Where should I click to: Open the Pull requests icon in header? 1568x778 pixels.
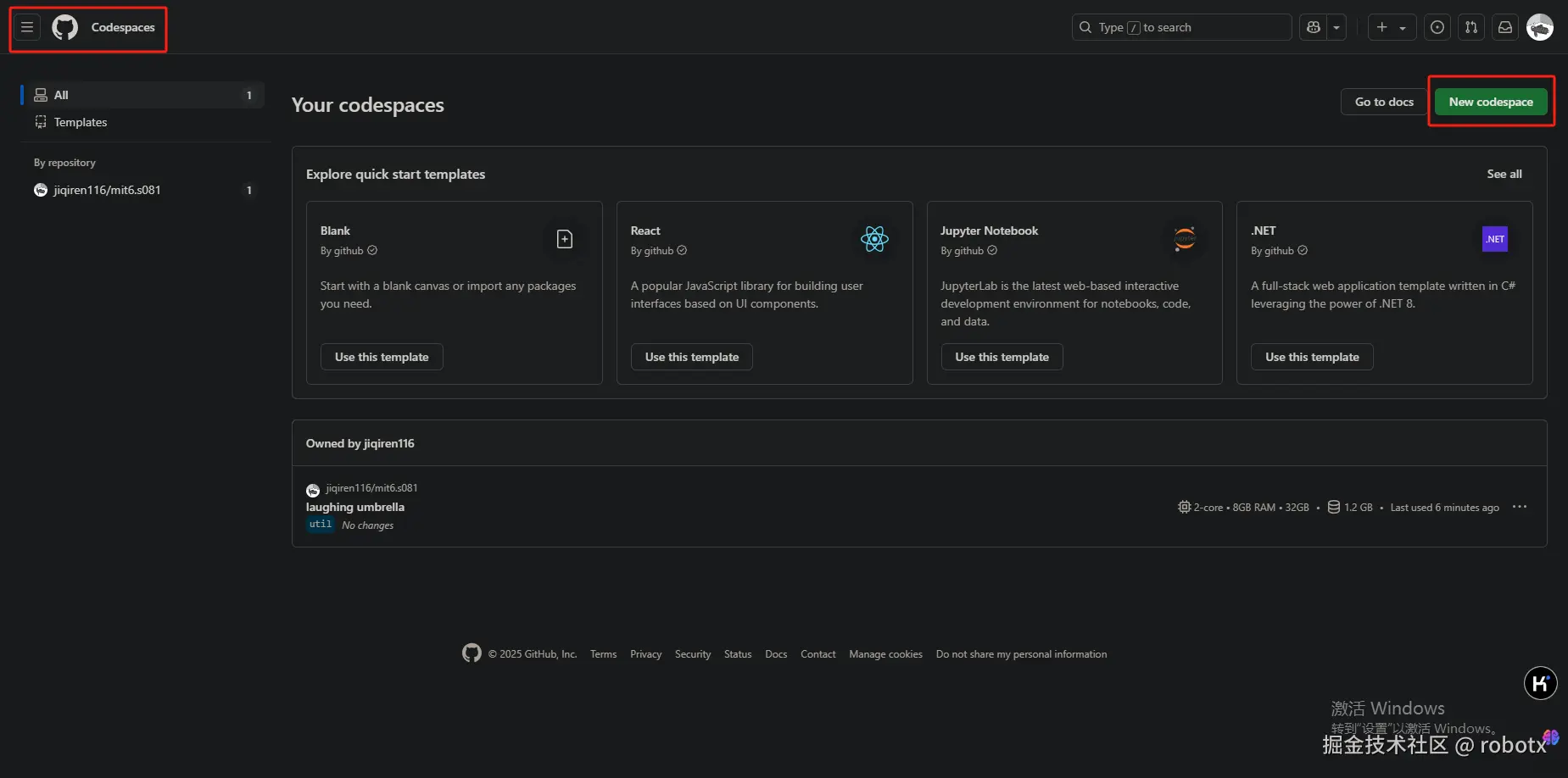[x=1471, y=27]
